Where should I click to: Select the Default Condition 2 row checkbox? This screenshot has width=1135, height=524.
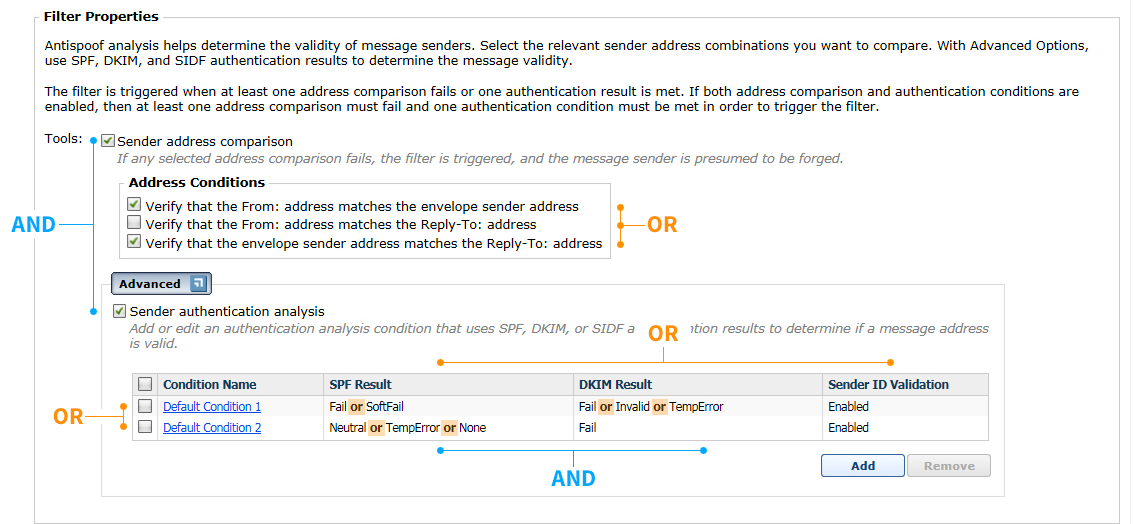[x=145, y=427]
